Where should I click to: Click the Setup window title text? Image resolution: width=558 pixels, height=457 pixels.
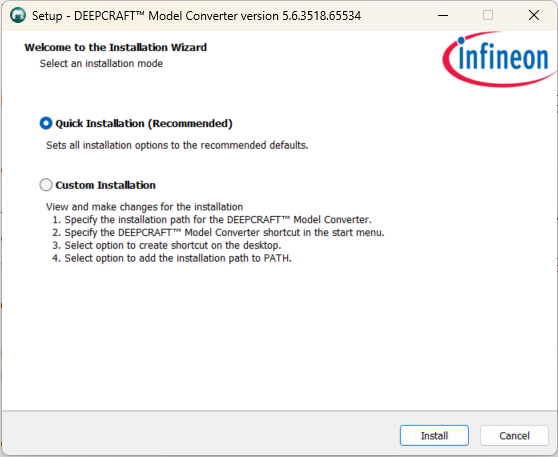tap(196, 16)
